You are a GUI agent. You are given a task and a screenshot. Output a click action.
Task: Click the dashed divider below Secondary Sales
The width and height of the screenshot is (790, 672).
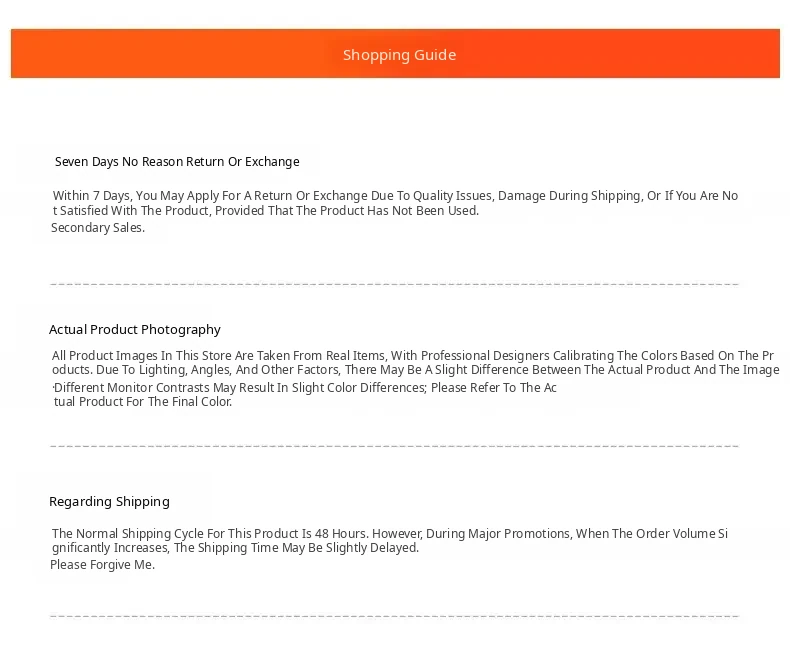394,285
